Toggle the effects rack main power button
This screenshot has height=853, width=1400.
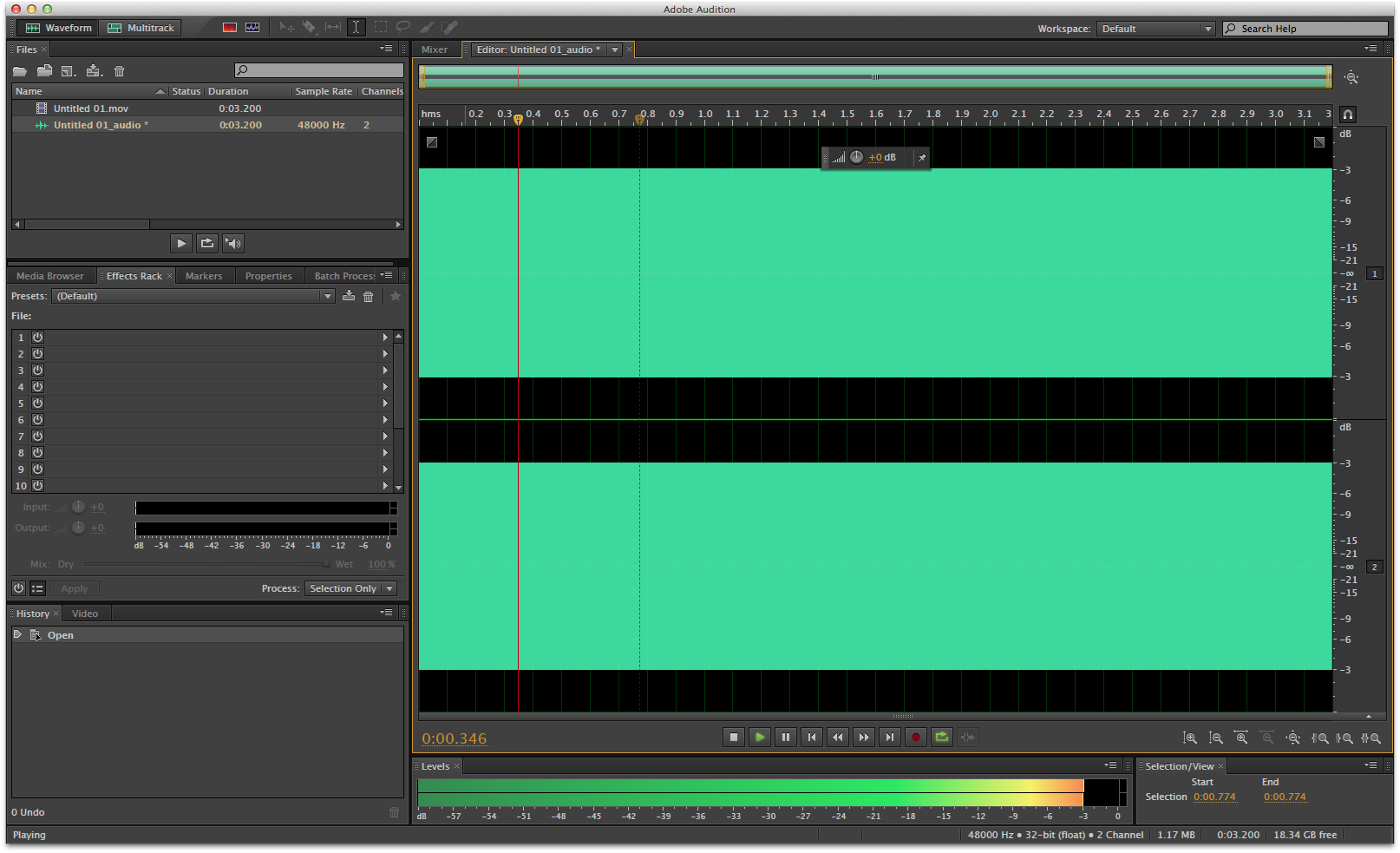pyautogui.click(x=19, y=588)
